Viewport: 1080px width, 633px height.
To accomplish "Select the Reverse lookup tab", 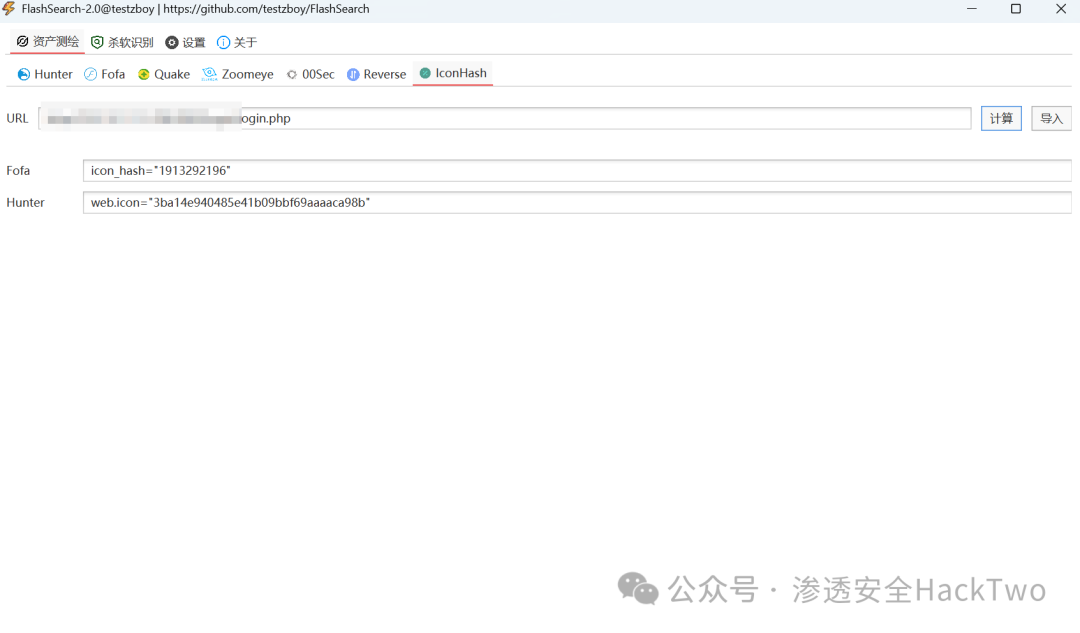I will tap(377, 74).
